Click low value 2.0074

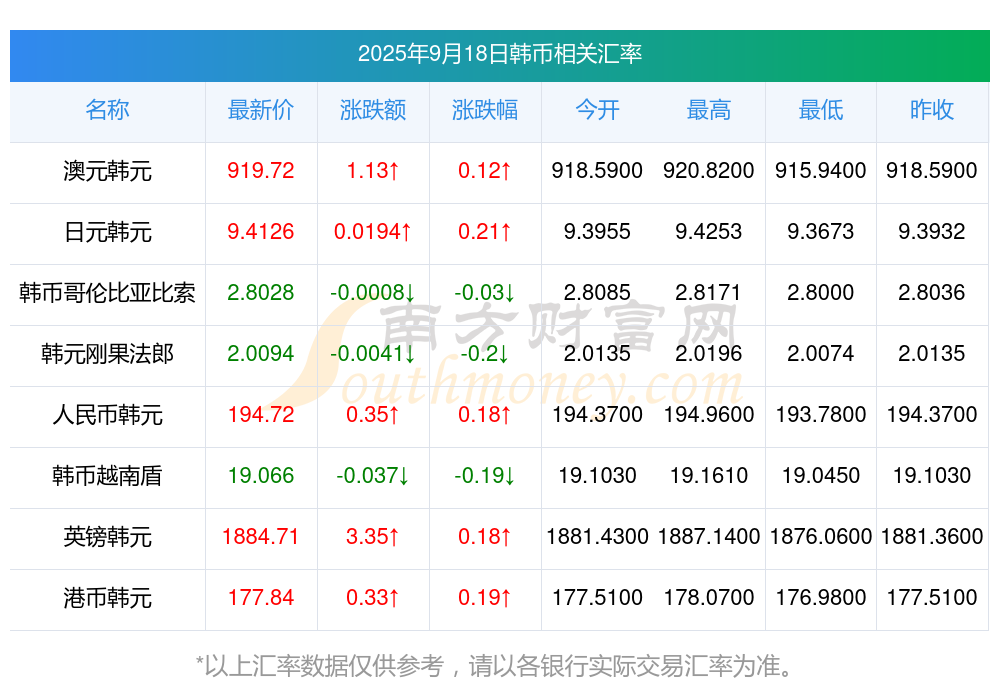click(821, 353)
